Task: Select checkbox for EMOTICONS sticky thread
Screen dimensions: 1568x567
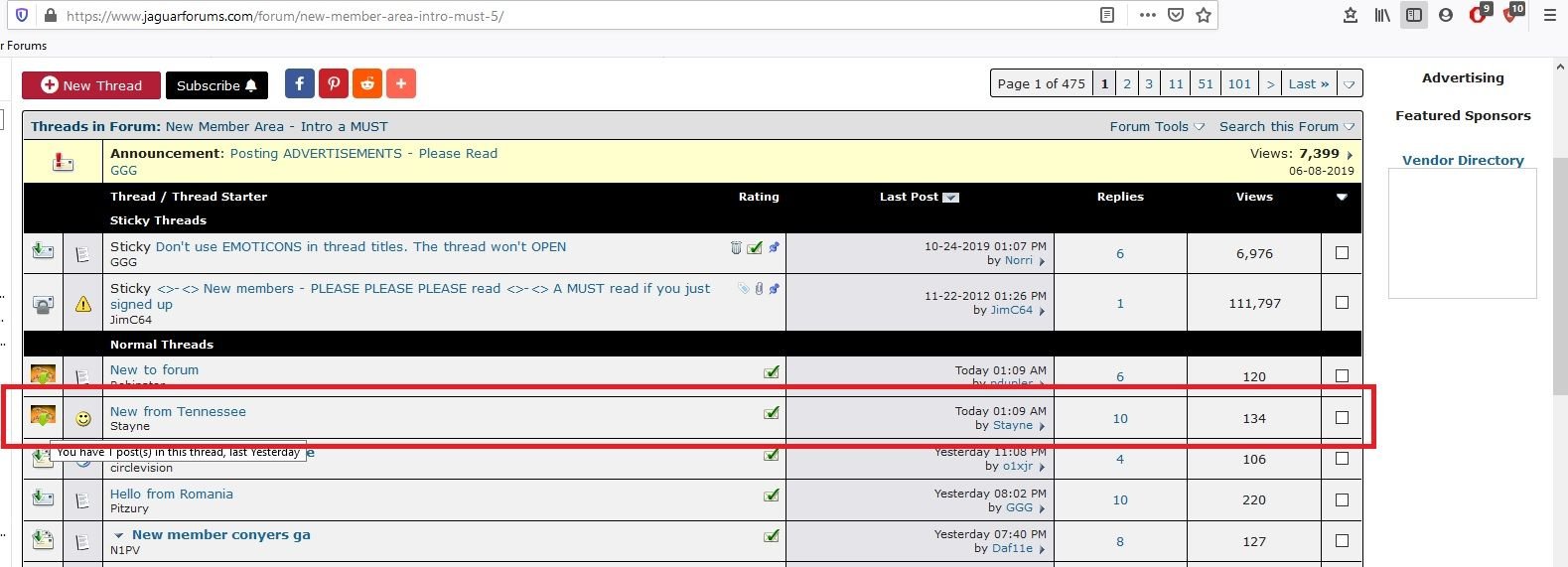Action: point(1342,253)
